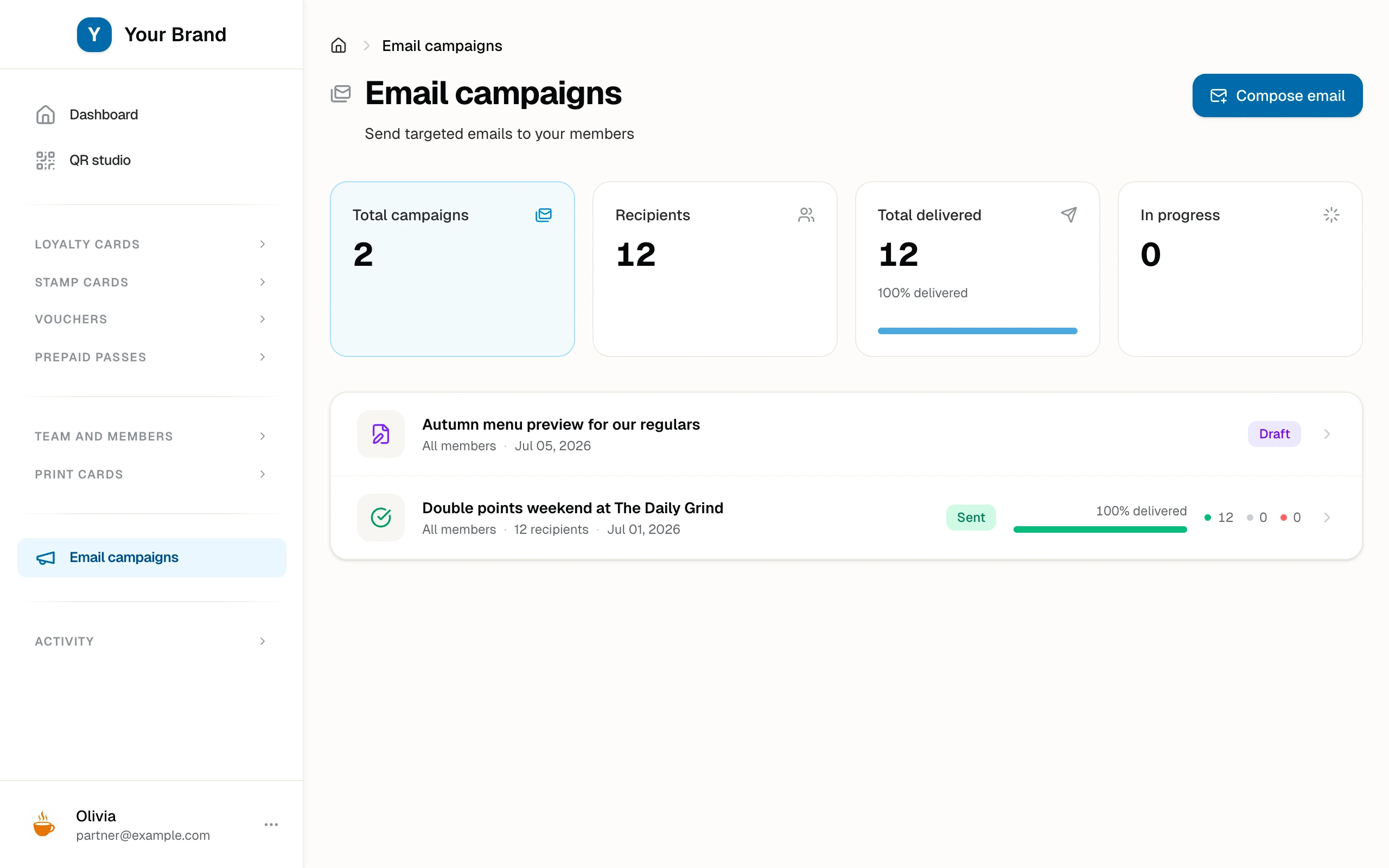Select the Recipients stat card
Screen dimensions: 1389x868
715,269
